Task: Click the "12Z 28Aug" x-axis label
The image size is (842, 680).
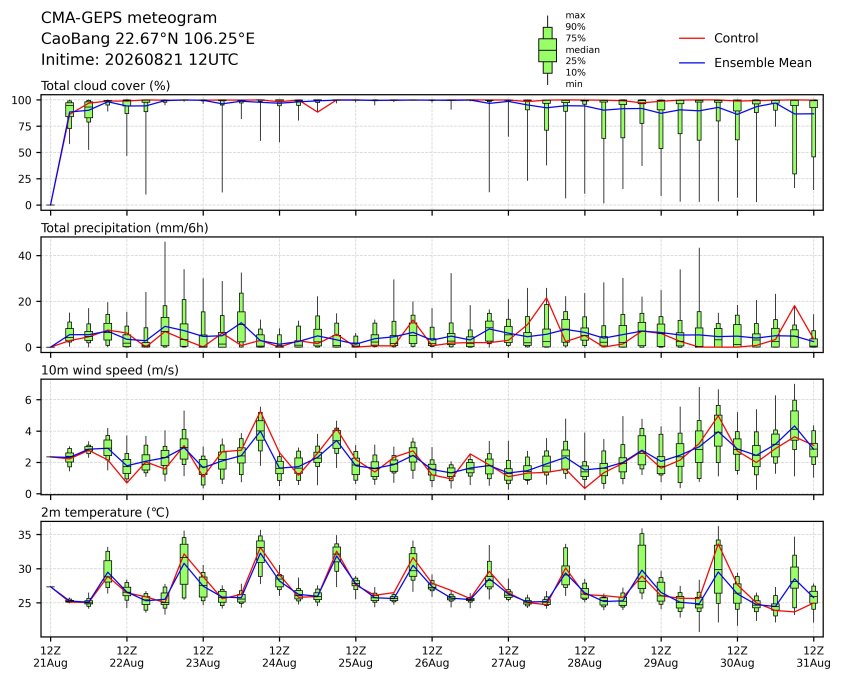Action: pos(584,657)
